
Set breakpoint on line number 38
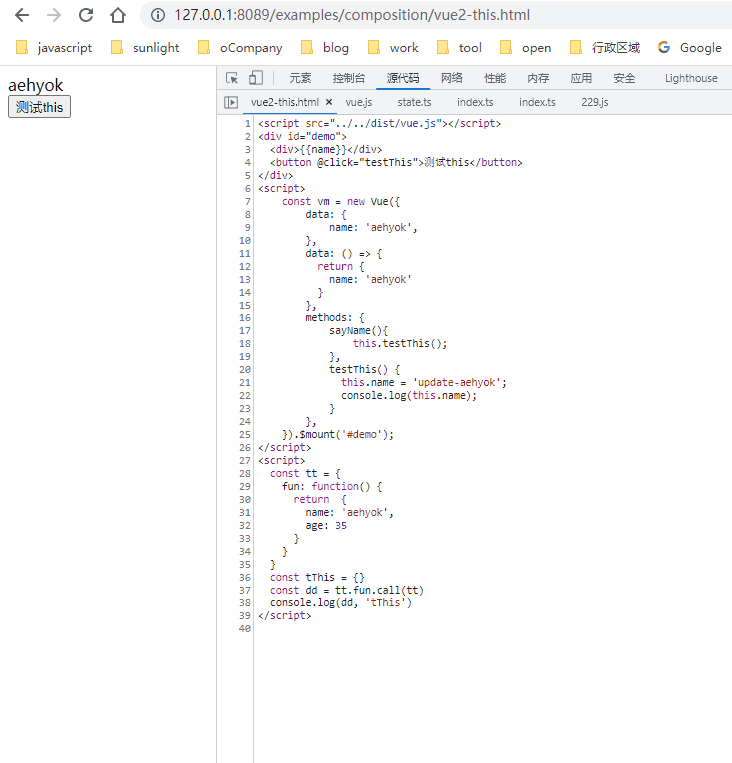(x=245, y=602)
